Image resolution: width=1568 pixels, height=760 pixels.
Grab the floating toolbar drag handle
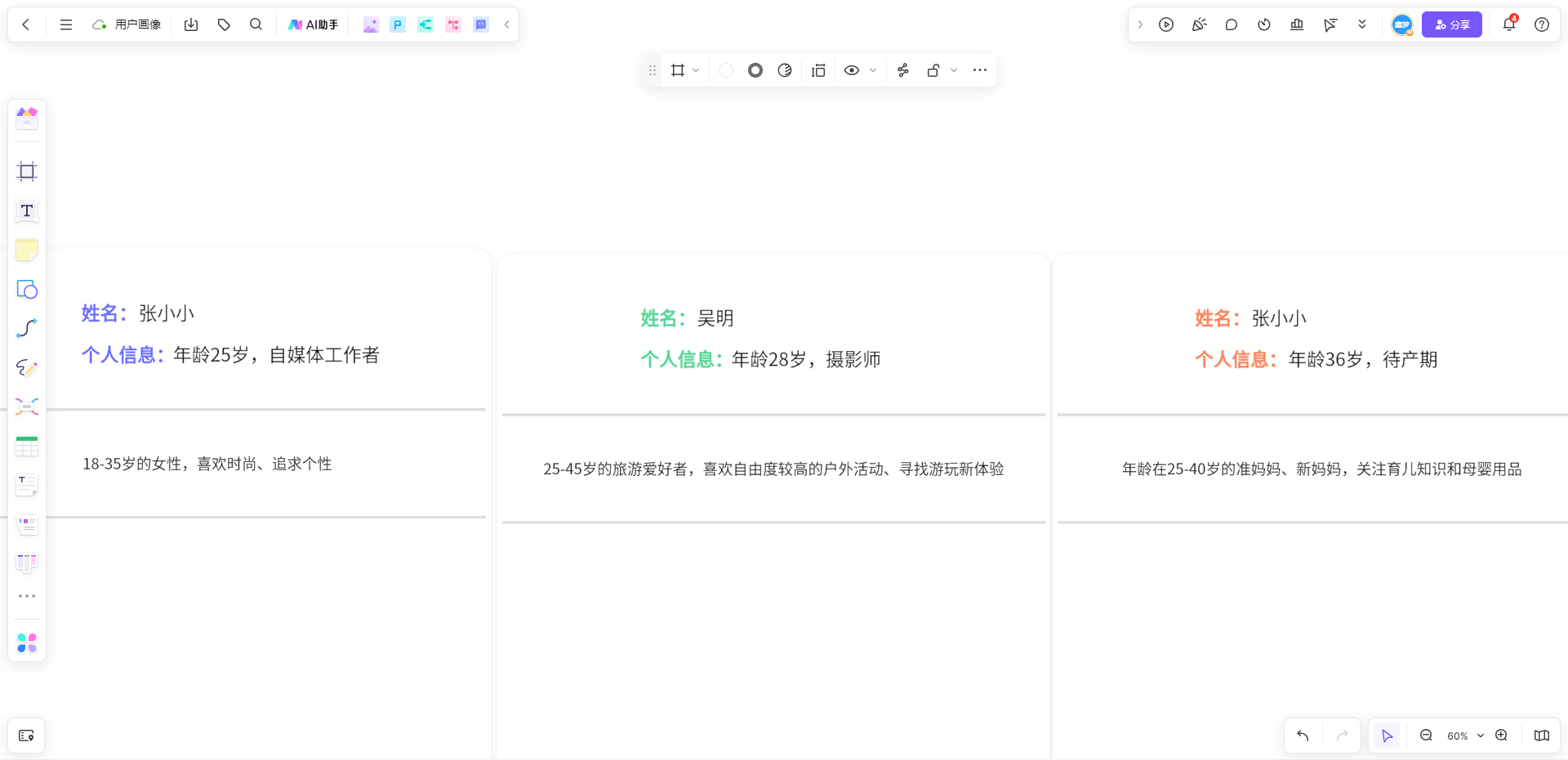click(x=653, y=70)
